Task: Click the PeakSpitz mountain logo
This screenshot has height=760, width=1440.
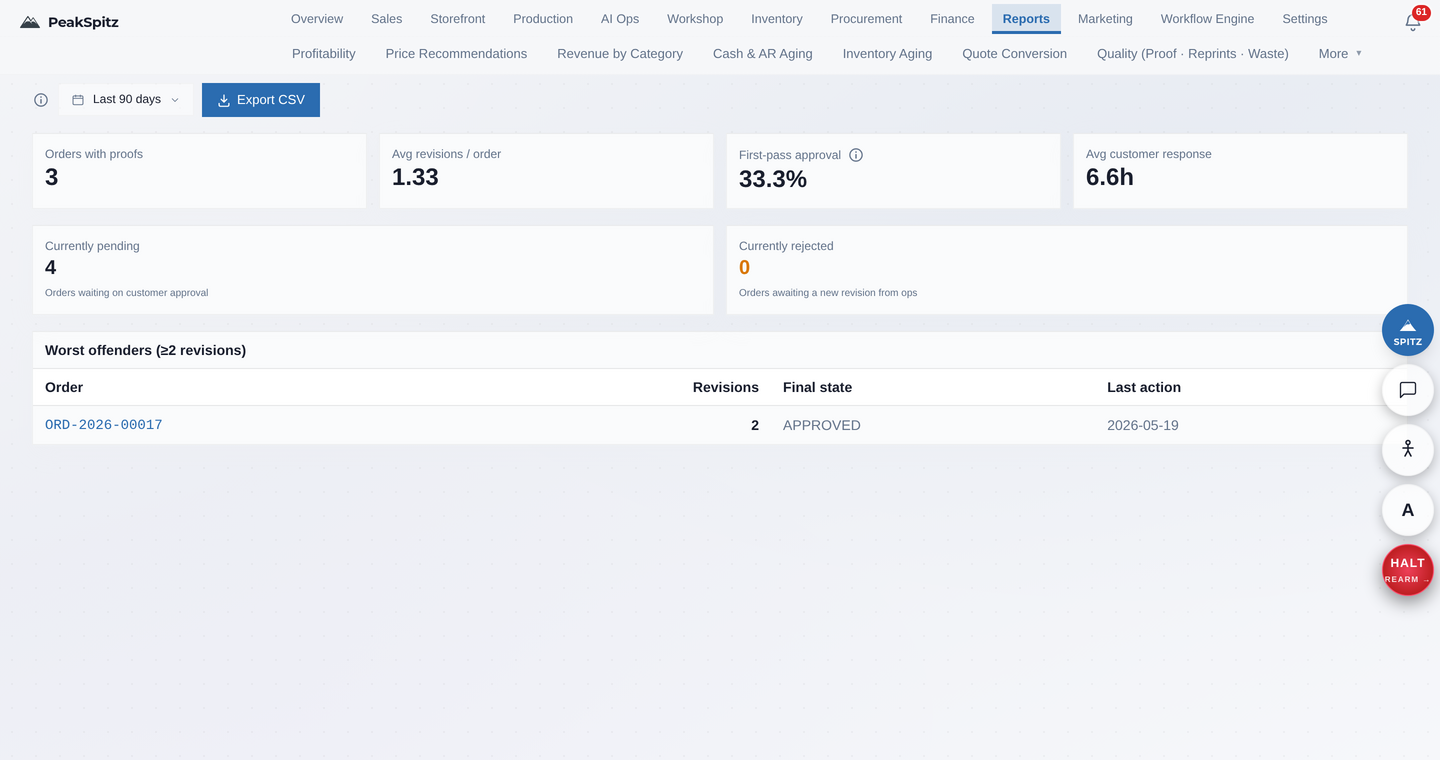Action: [30, 22]
